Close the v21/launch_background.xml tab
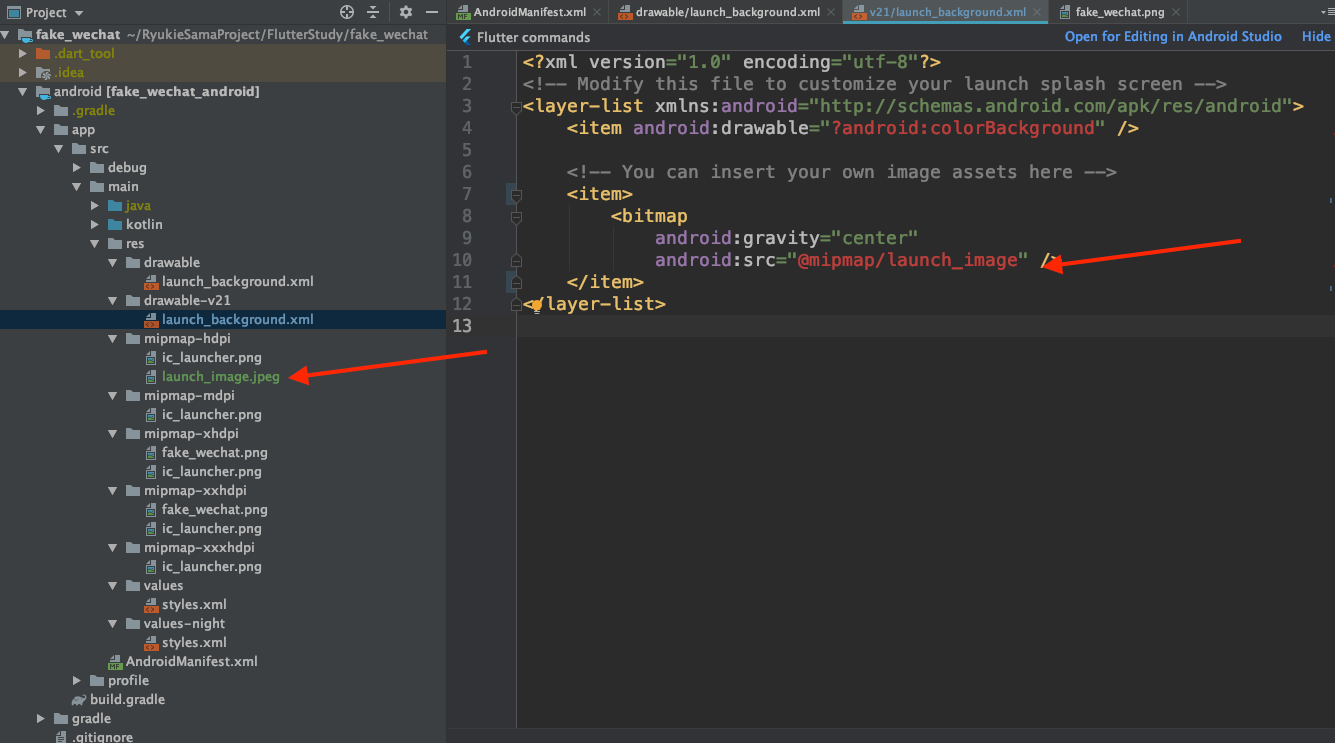The width and height of the screenshot is (1335, 743). [x=1035, y=12]
